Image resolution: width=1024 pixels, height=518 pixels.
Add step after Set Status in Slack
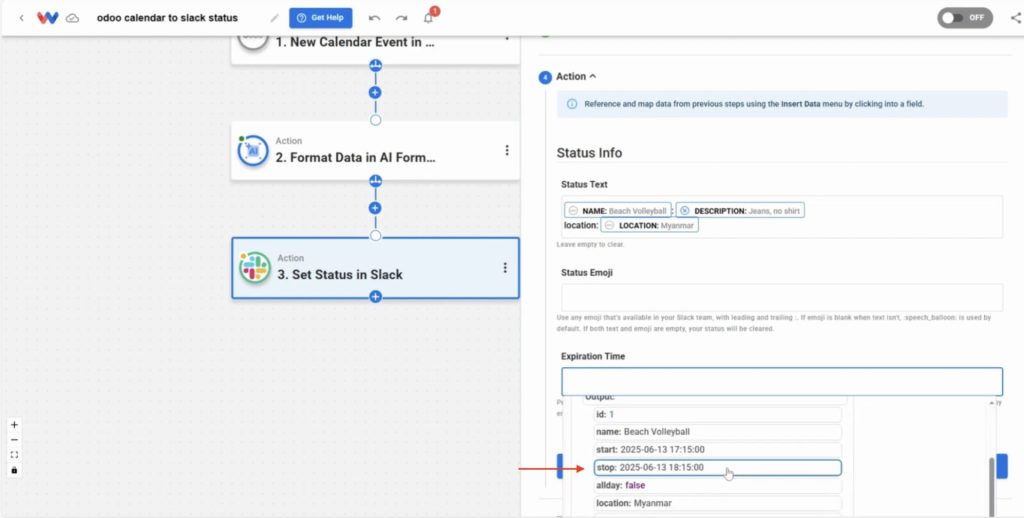click(x=376, y=297)
